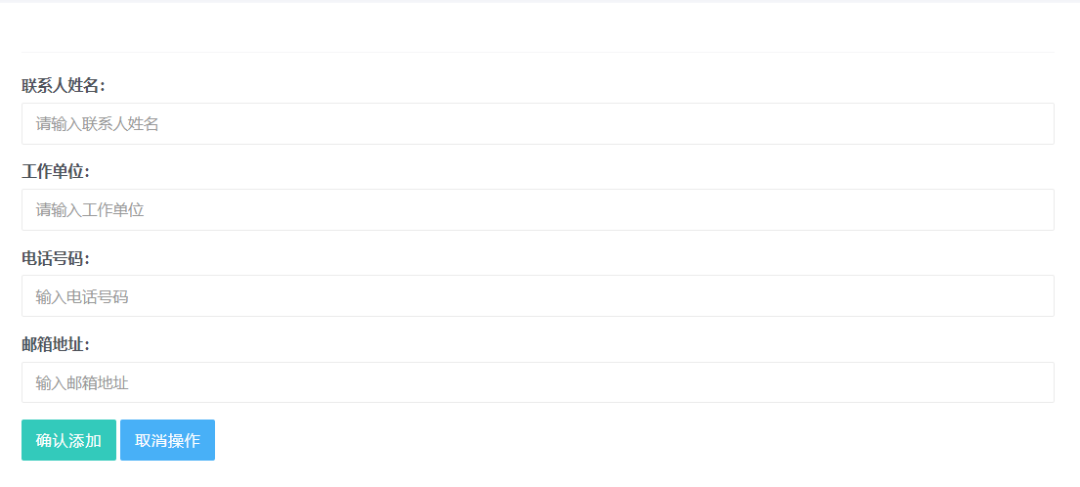Click the 确认添加 confirm add button
Viewport: 1080px width, 487px height.
69,440
